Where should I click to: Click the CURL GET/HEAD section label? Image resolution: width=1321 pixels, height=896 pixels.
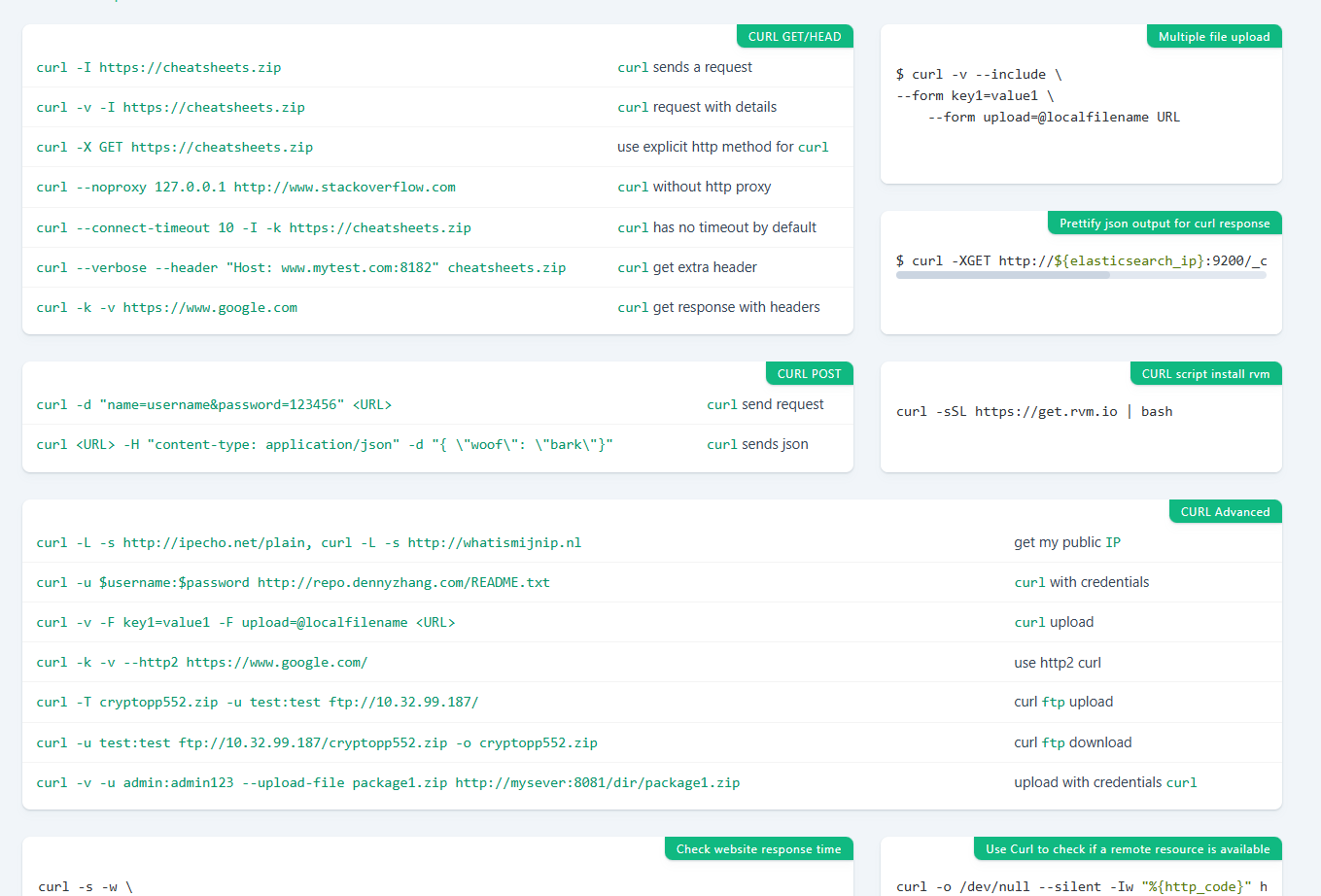point(794,37)
